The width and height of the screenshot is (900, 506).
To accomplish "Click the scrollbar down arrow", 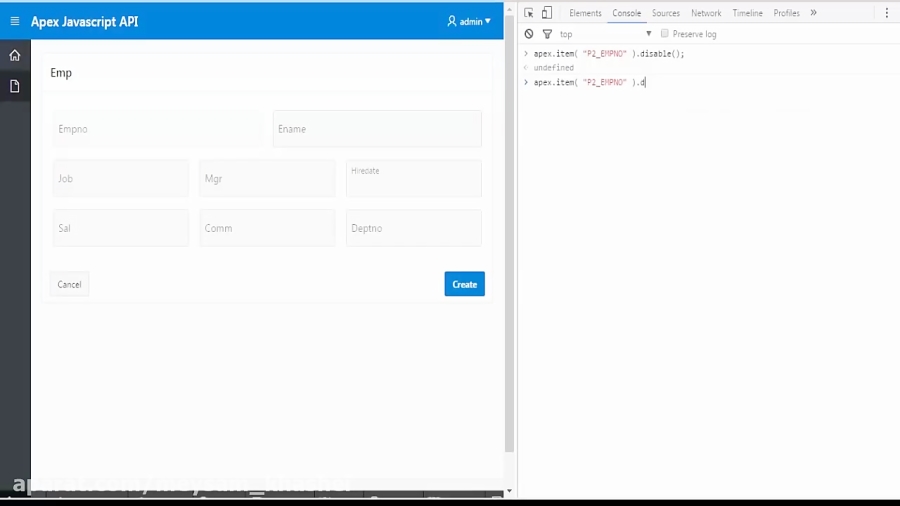I will [x=509, y=492].
